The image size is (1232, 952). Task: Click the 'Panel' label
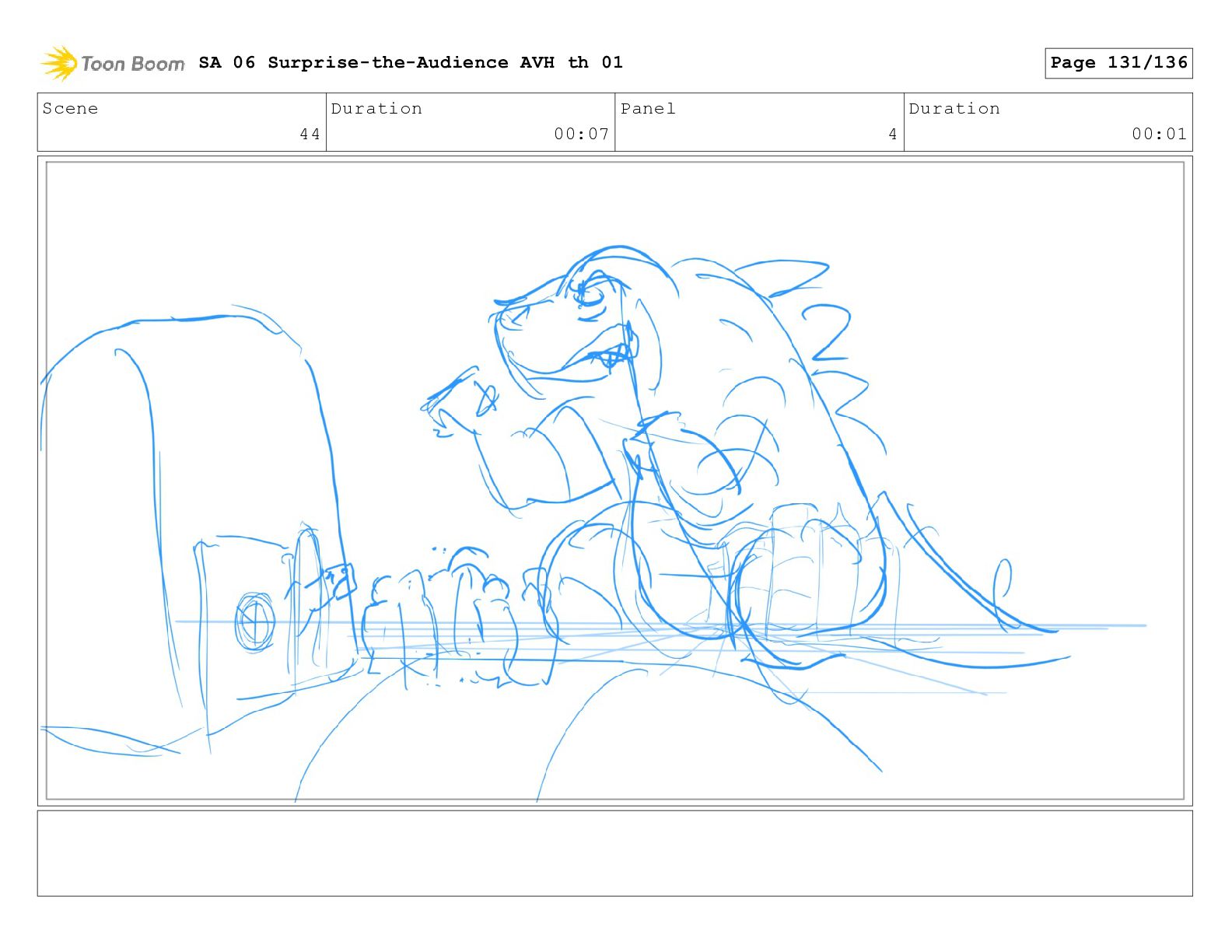[648, 109]
